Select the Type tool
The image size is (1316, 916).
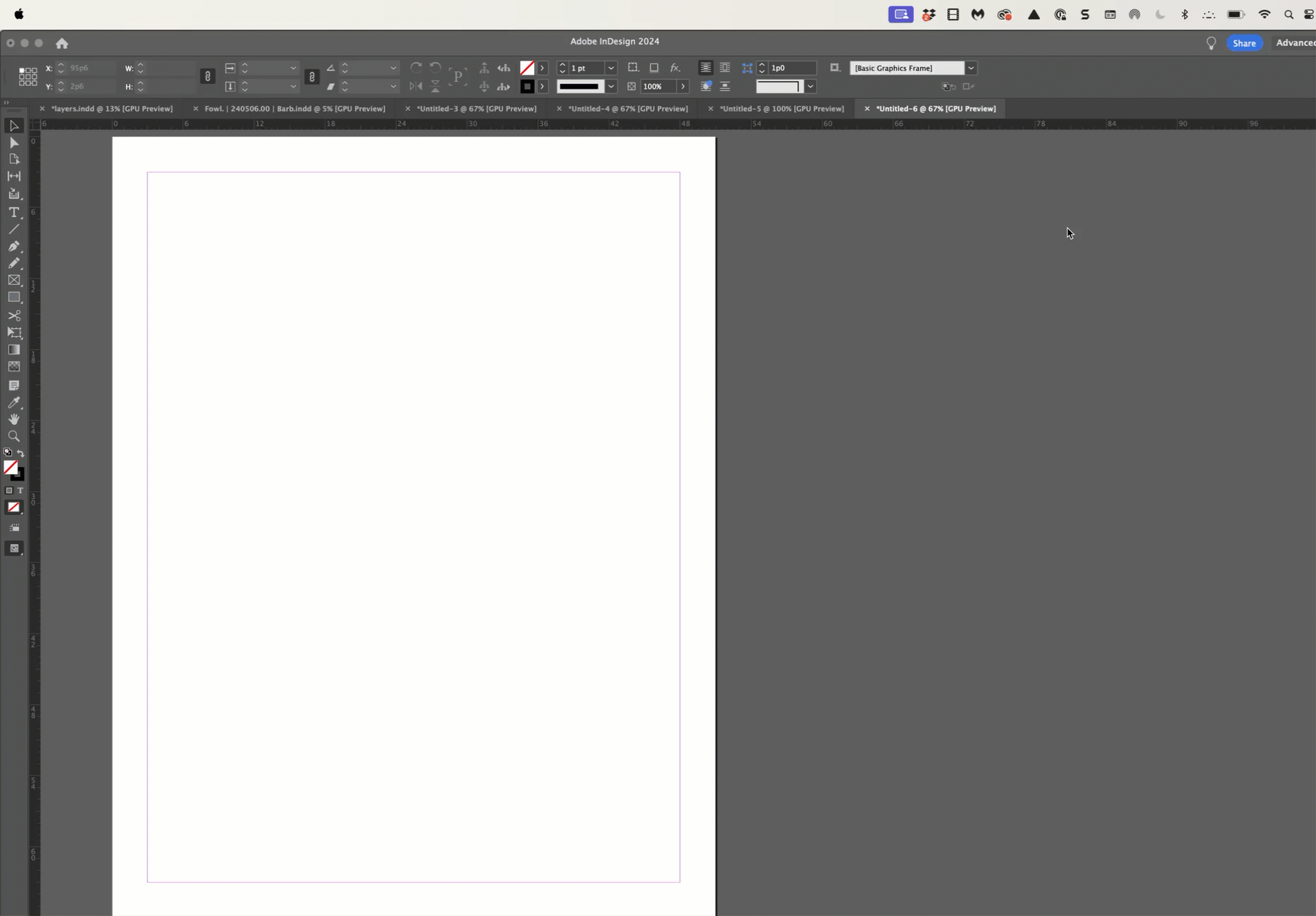(x=13, y=212)
